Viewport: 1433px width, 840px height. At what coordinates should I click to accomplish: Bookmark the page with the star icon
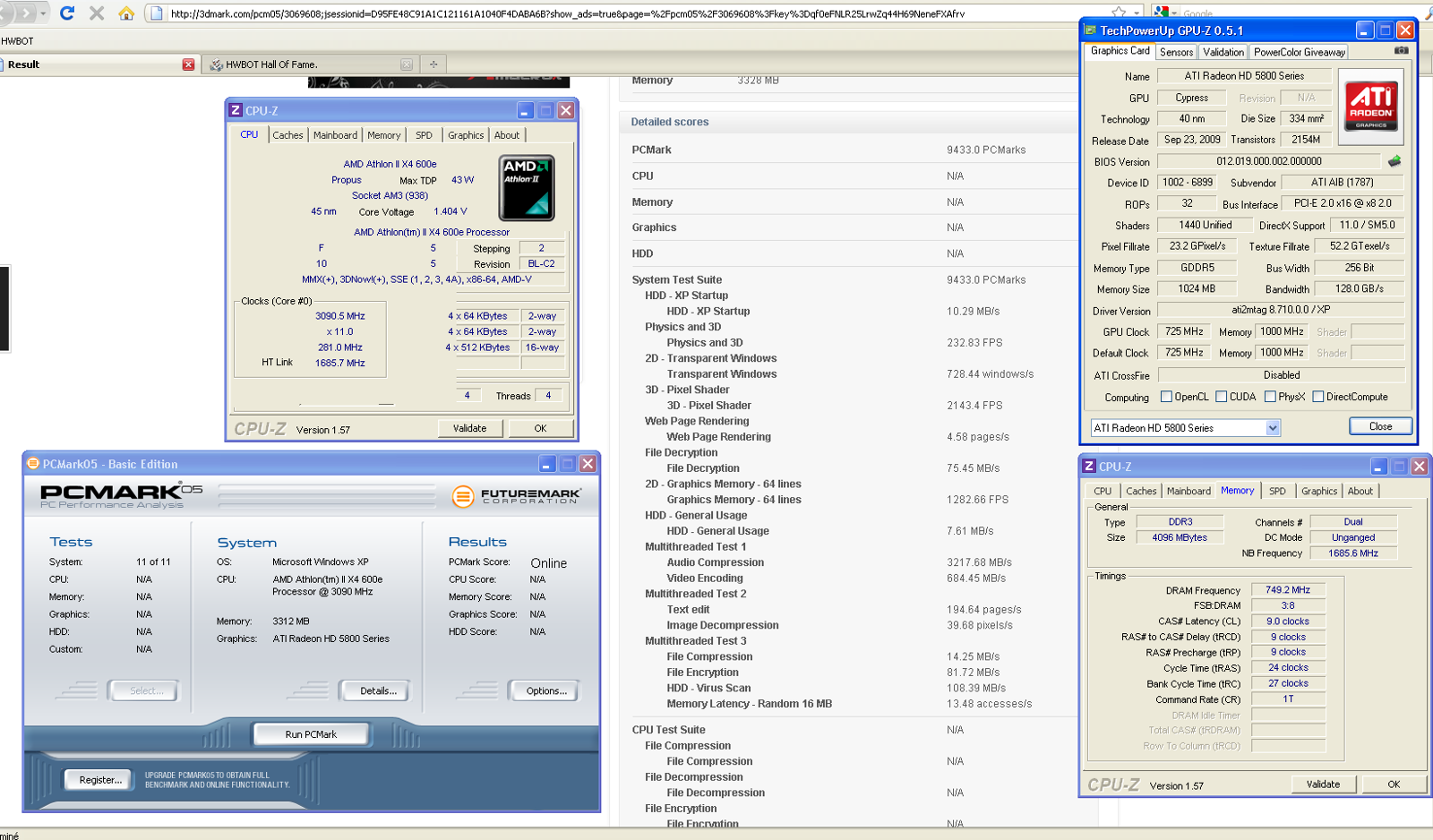click(1119, 13)
